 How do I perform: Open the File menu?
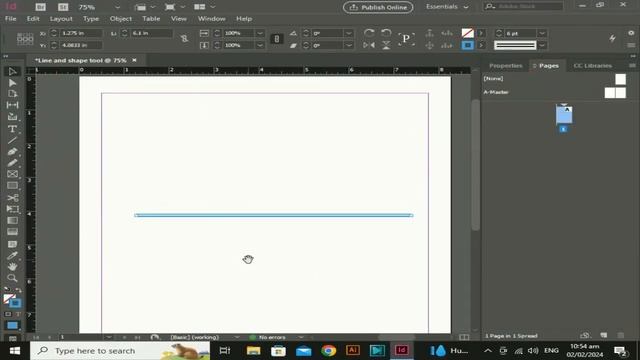pyautogui.click(x=11, y=19)
